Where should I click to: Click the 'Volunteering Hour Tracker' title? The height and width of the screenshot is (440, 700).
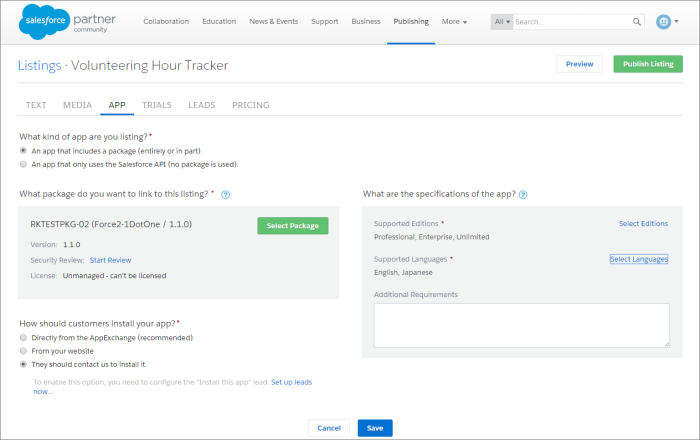(150, 66)
